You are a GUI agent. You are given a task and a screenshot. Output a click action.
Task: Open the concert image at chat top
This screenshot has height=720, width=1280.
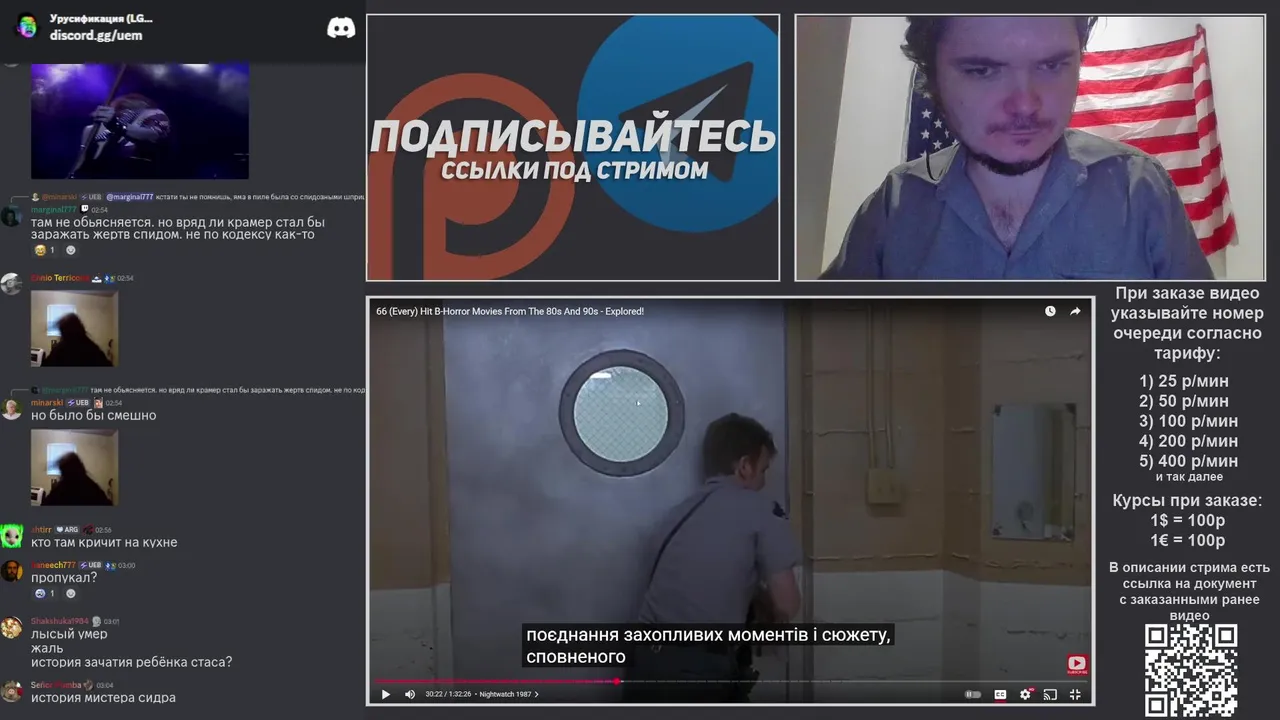pyautogui.click(x=140, y=121)
